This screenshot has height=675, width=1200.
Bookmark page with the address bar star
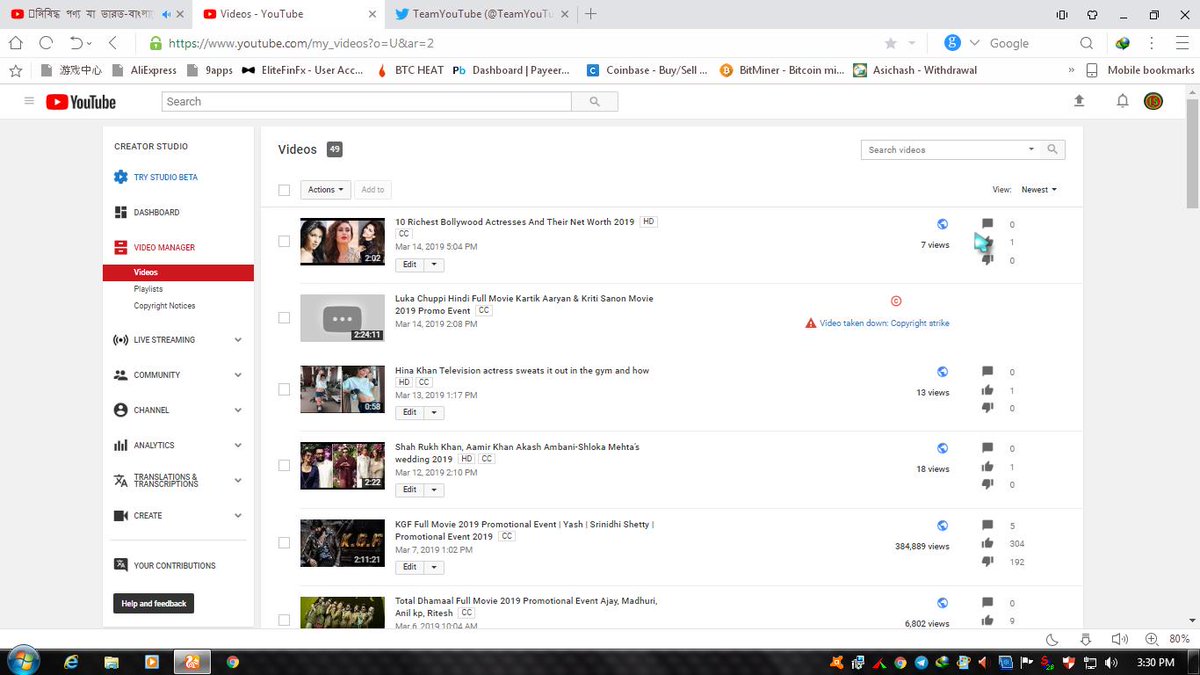point(890,43)
